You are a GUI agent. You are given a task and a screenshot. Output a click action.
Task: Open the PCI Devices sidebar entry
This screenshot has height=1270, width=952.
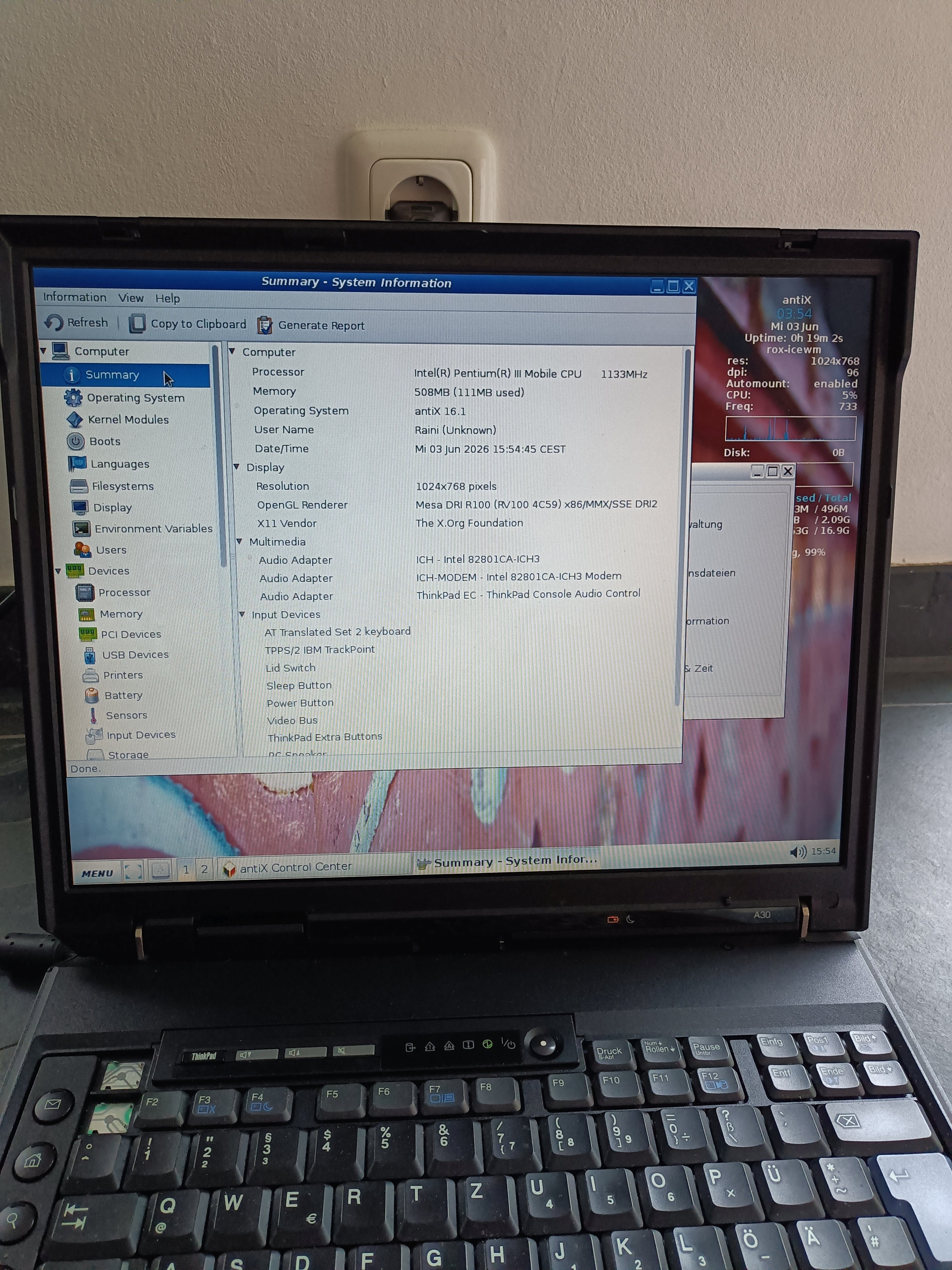click(120, 634)
